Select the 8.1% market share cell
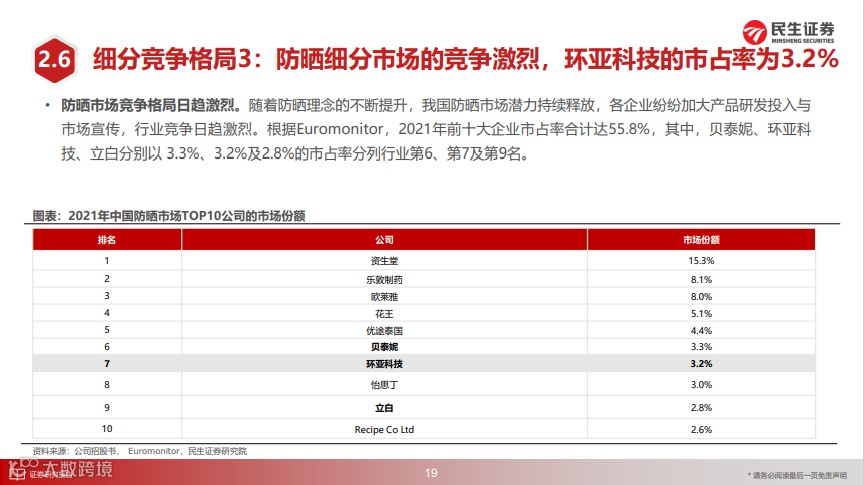 [x=701, y=279]
